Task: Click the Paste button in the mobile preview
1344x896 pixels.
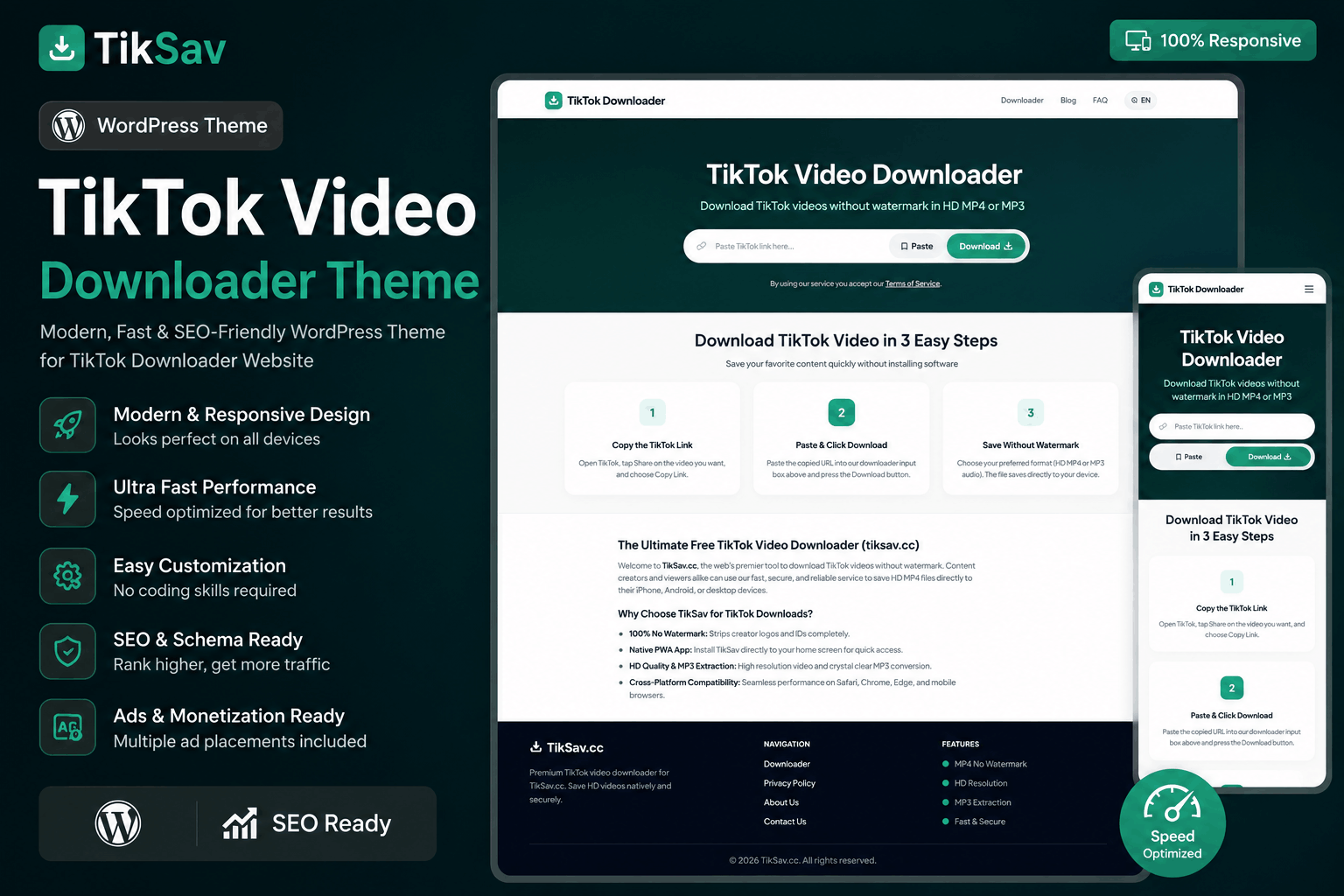Action: coord(1188,457)
